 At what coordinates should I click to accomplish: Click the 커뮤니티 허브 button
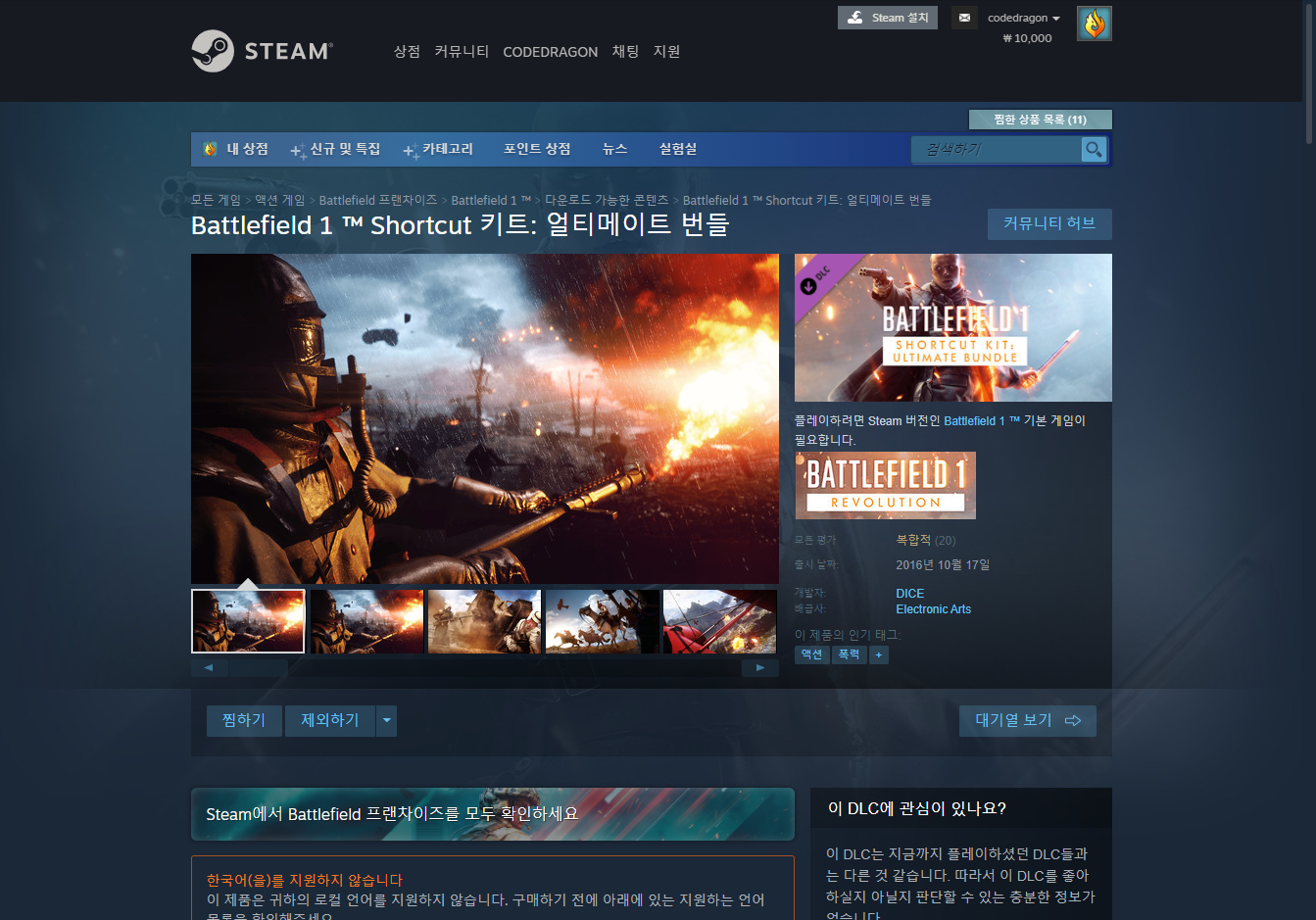pyautogui.click(x=1049, y=223)
